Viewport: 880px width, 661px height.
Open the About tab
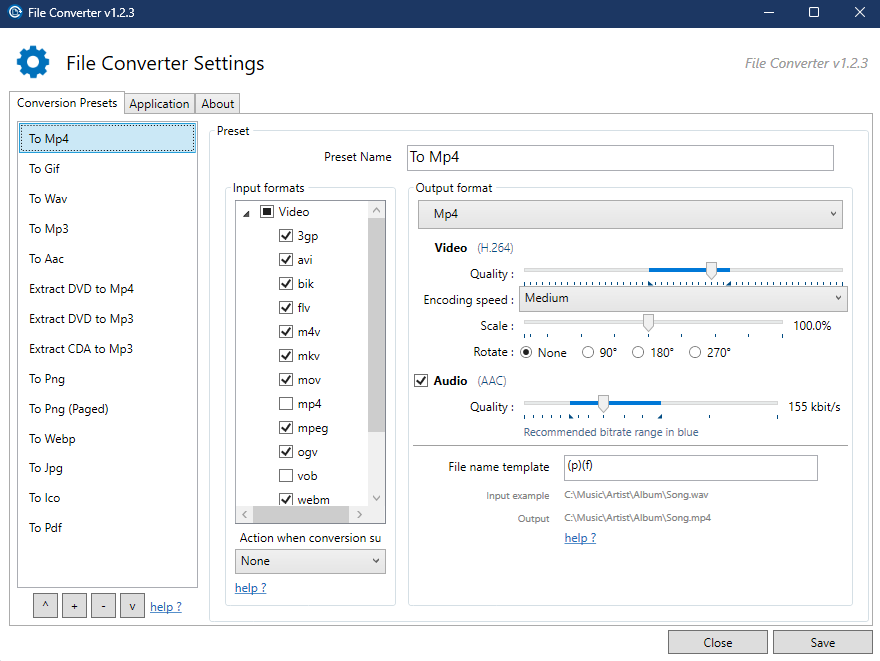pyautogui.click(x=217, y=103)
